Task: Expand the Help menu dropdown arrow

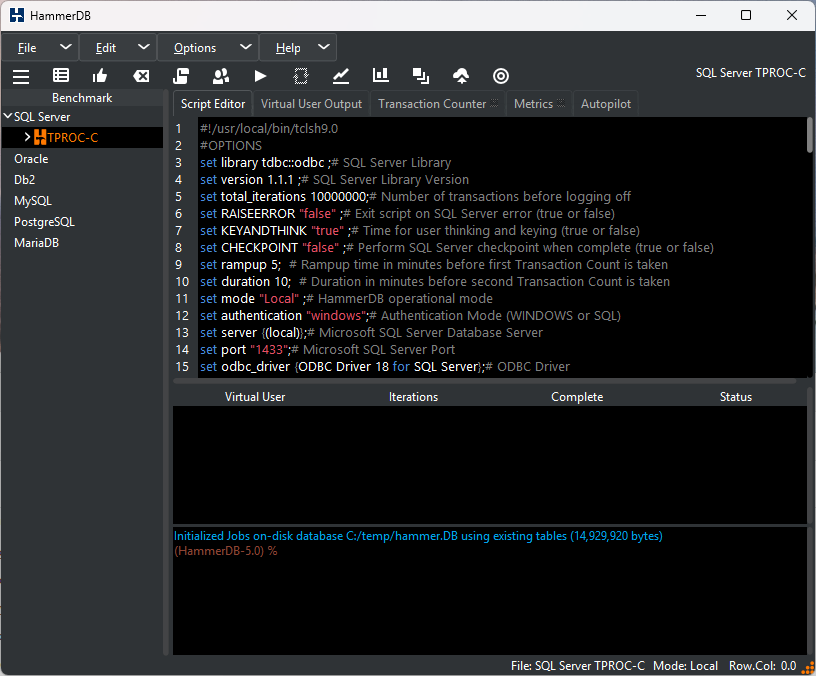Action: (324, 47)
